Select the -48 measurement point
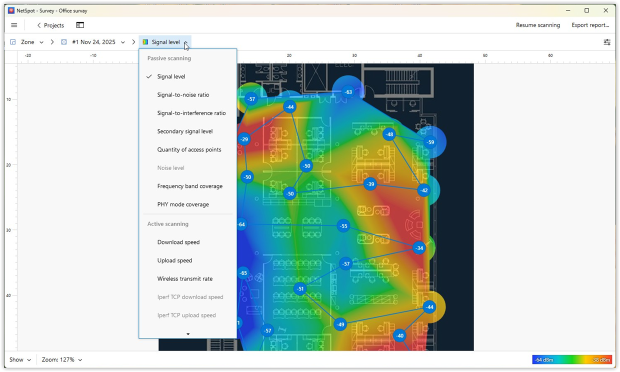The width and height of the screenshot is (620, 372). [389, 134]
